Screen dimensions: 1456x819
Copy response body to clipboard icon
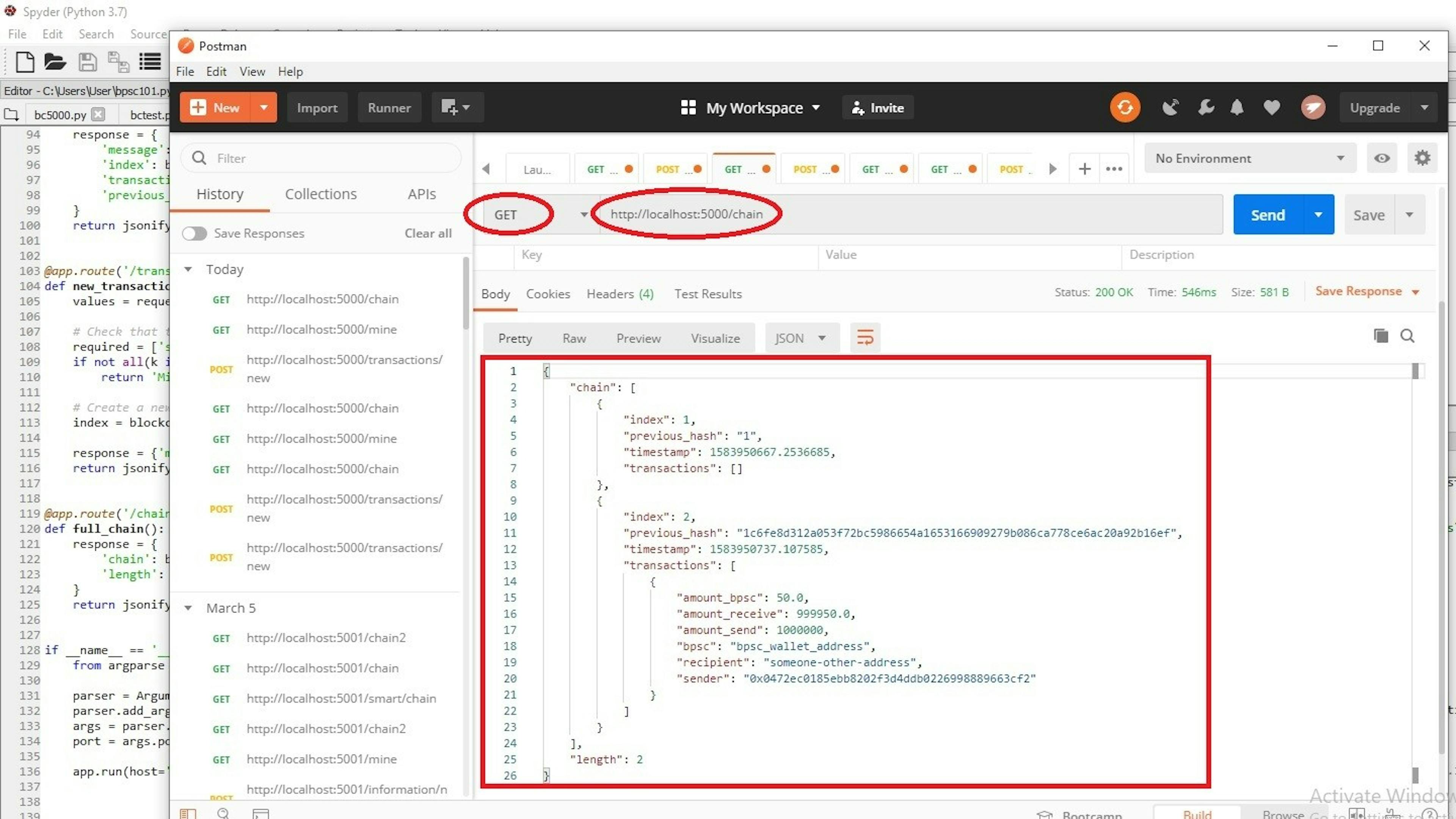1380,336
